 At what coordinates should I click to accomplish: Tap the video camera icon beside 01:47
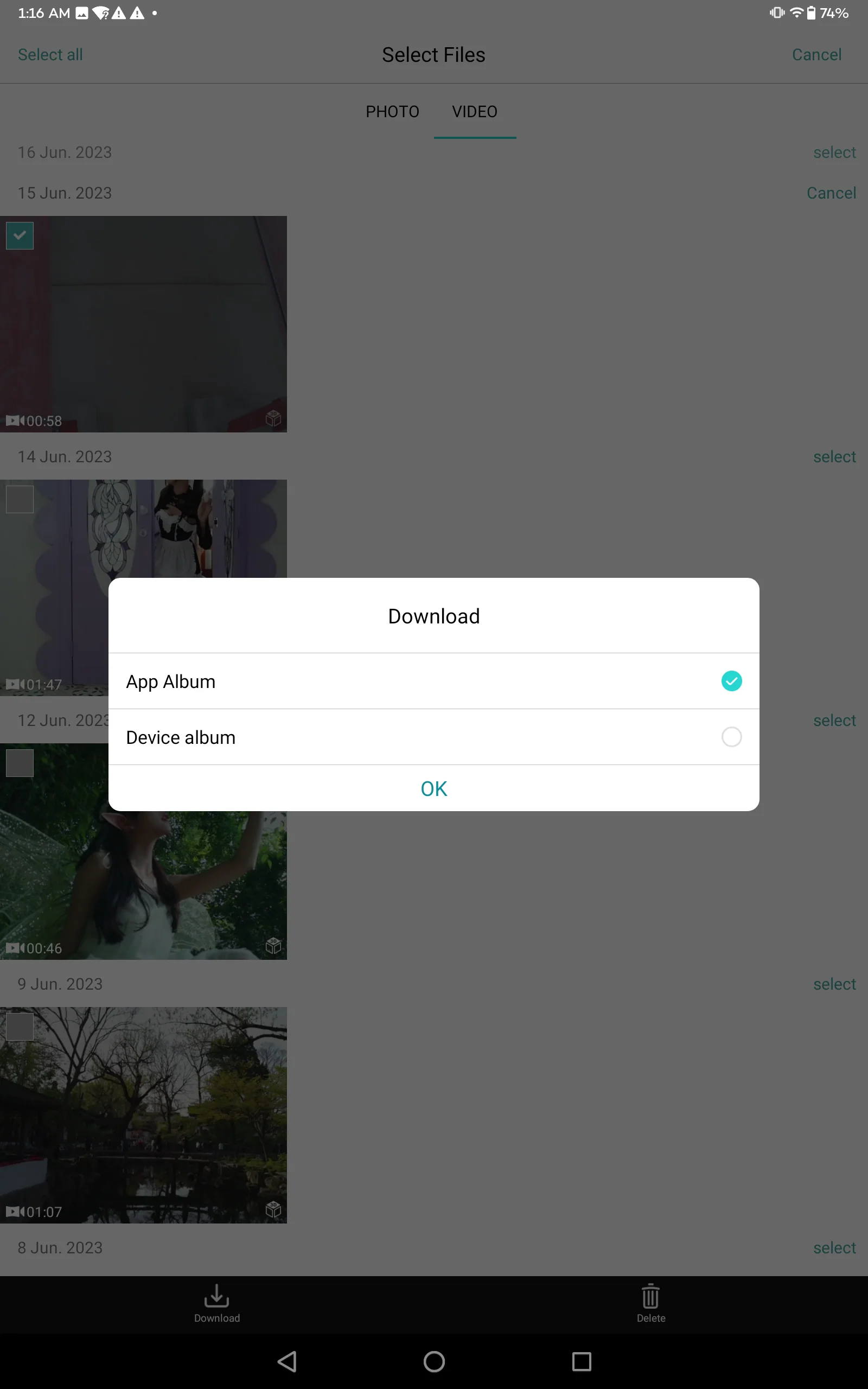click(x=15, y=684)
